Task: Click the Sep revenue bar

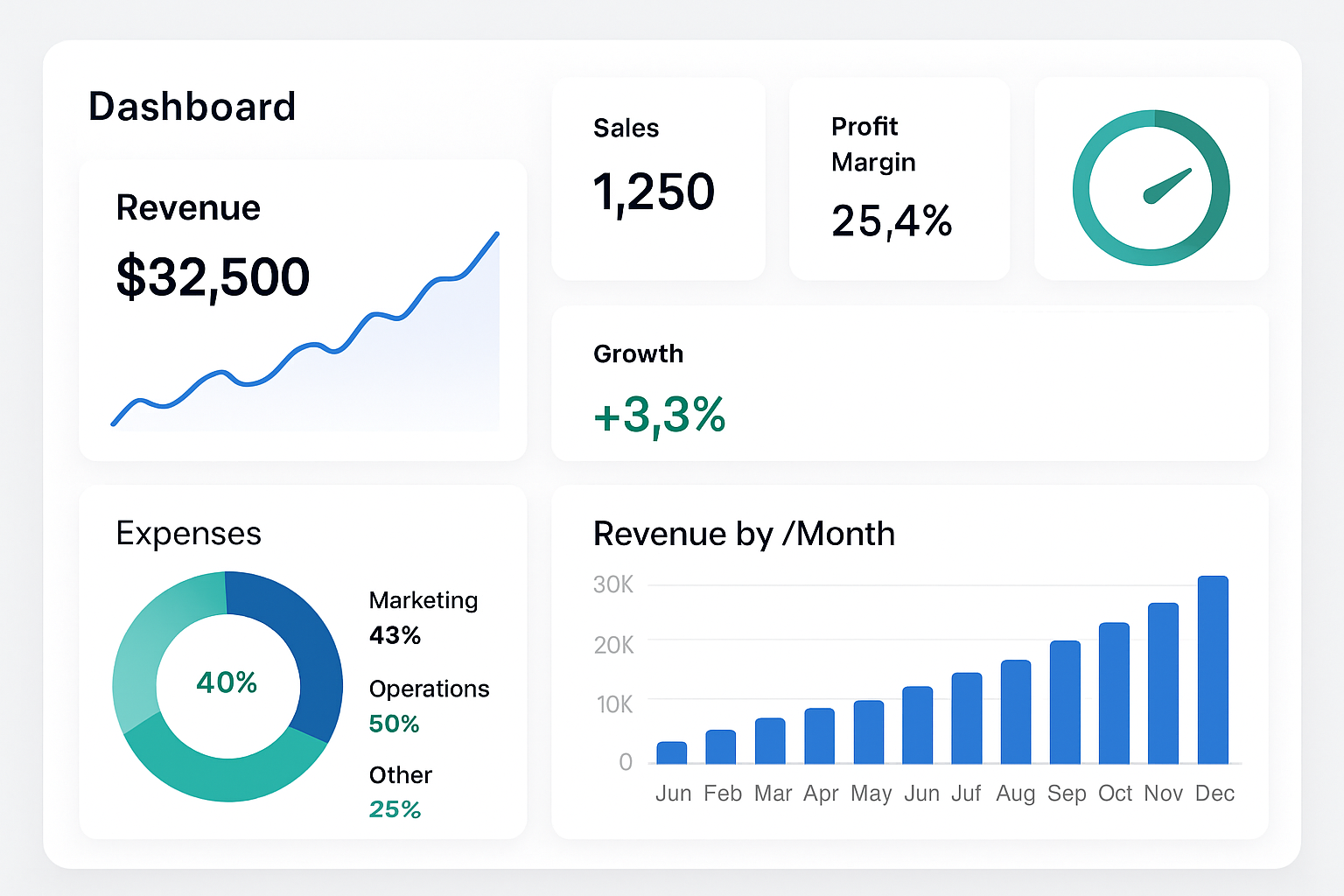Action: (x=1065, y=703)
